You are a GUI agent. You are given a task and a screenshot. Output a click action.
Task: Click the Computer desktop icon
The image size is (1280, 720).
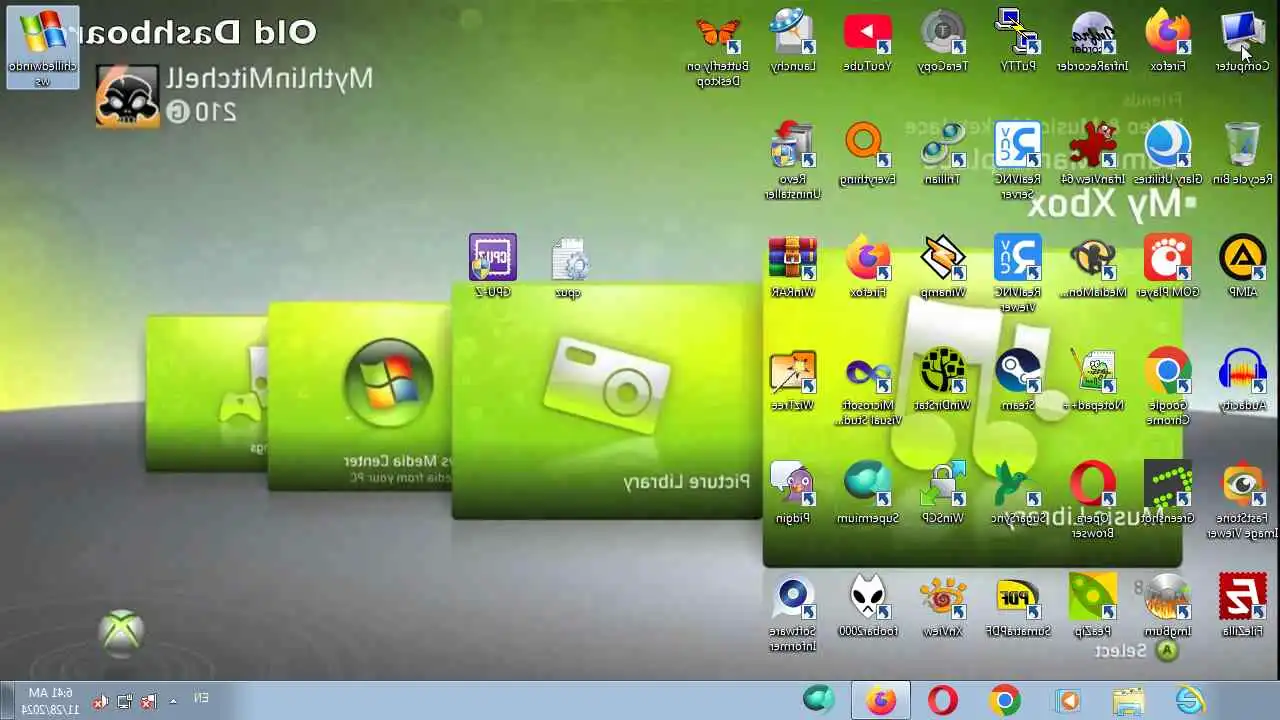1243,42
